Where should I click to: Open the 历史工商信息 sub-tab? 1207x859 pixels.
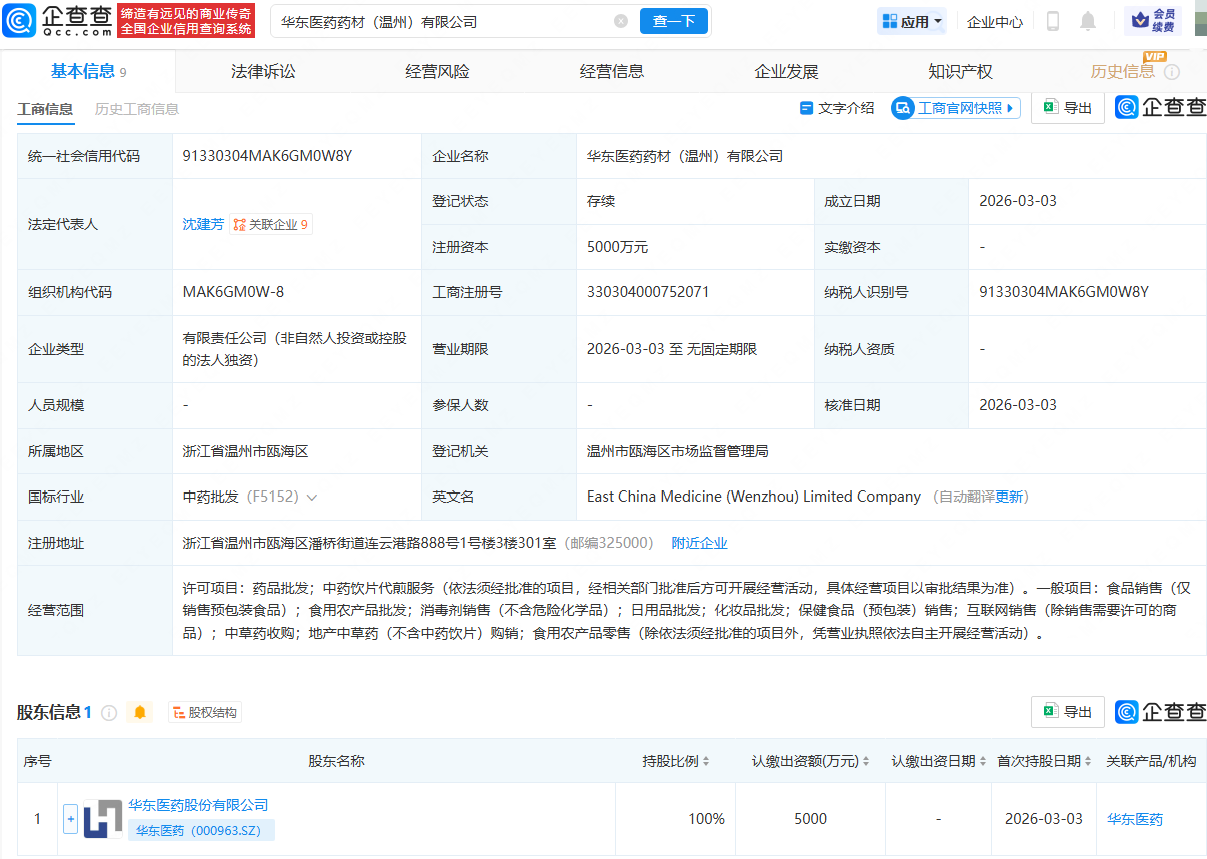click(136, 109)
